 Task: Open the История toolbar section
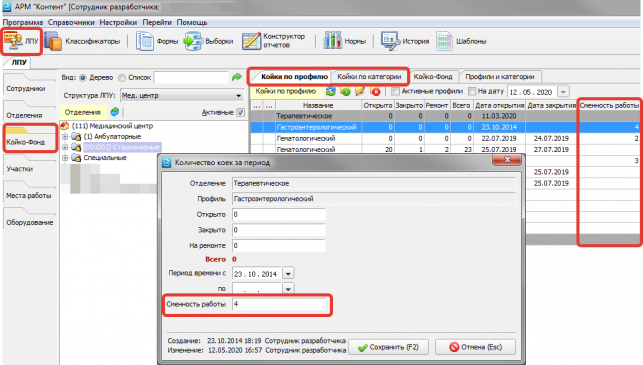(x=405, y=41)
